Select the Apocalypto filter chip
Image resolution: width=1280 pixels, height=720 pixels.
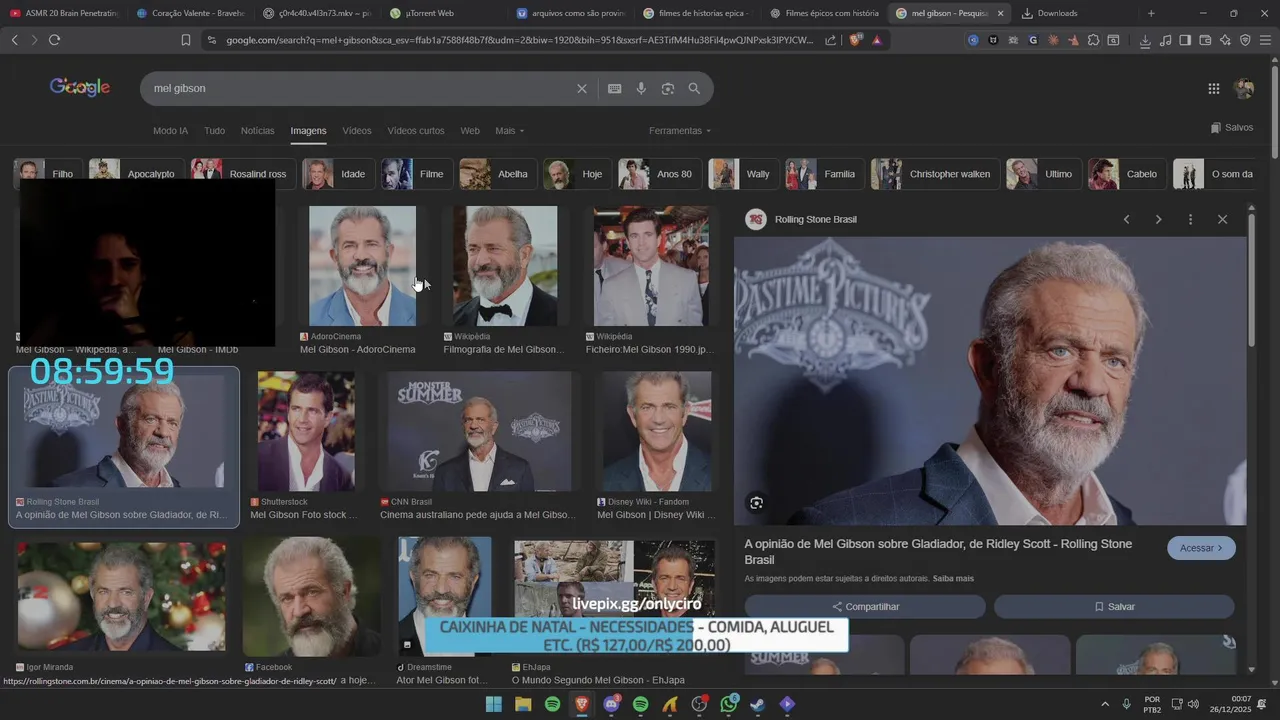click(x=136, y=174)
